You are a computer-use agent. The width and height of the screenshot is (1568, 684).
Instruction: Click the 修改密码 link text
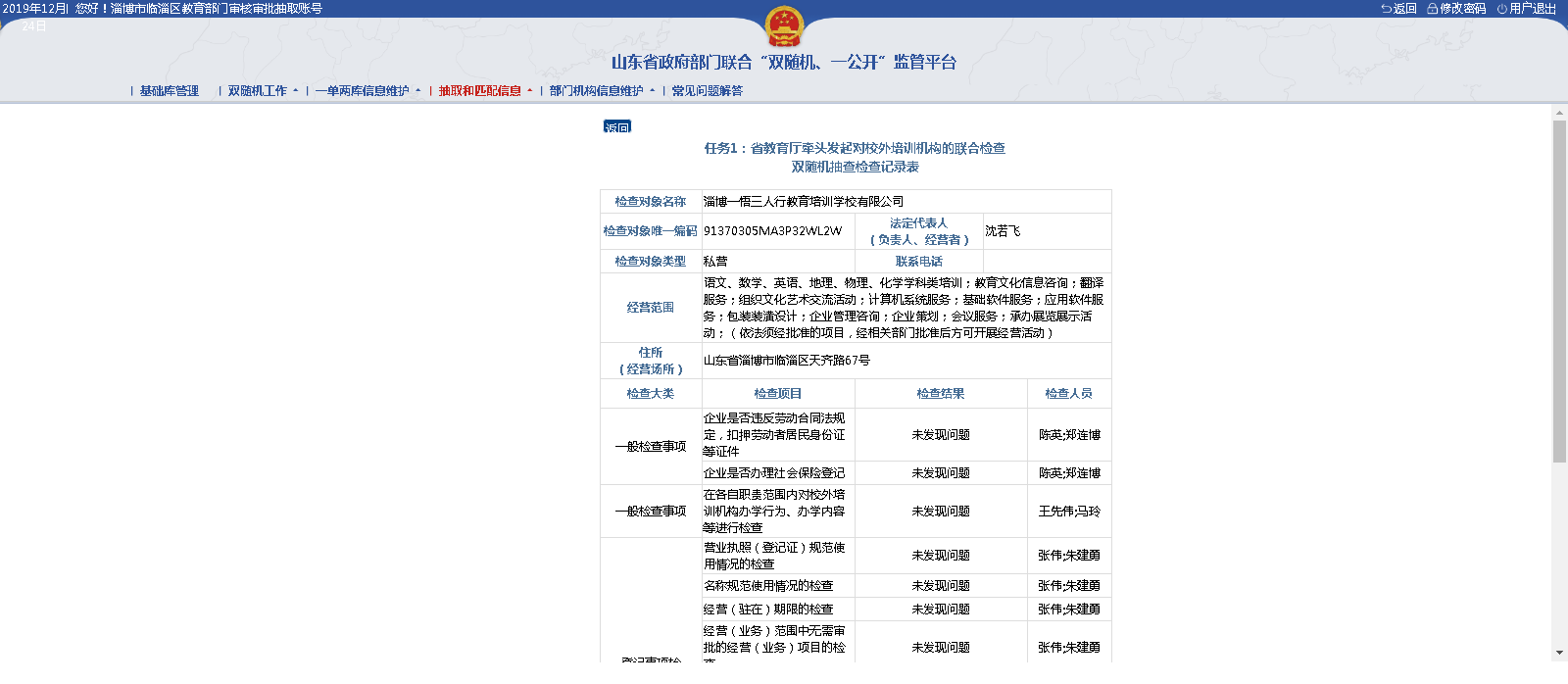(x=1462, y=9)
